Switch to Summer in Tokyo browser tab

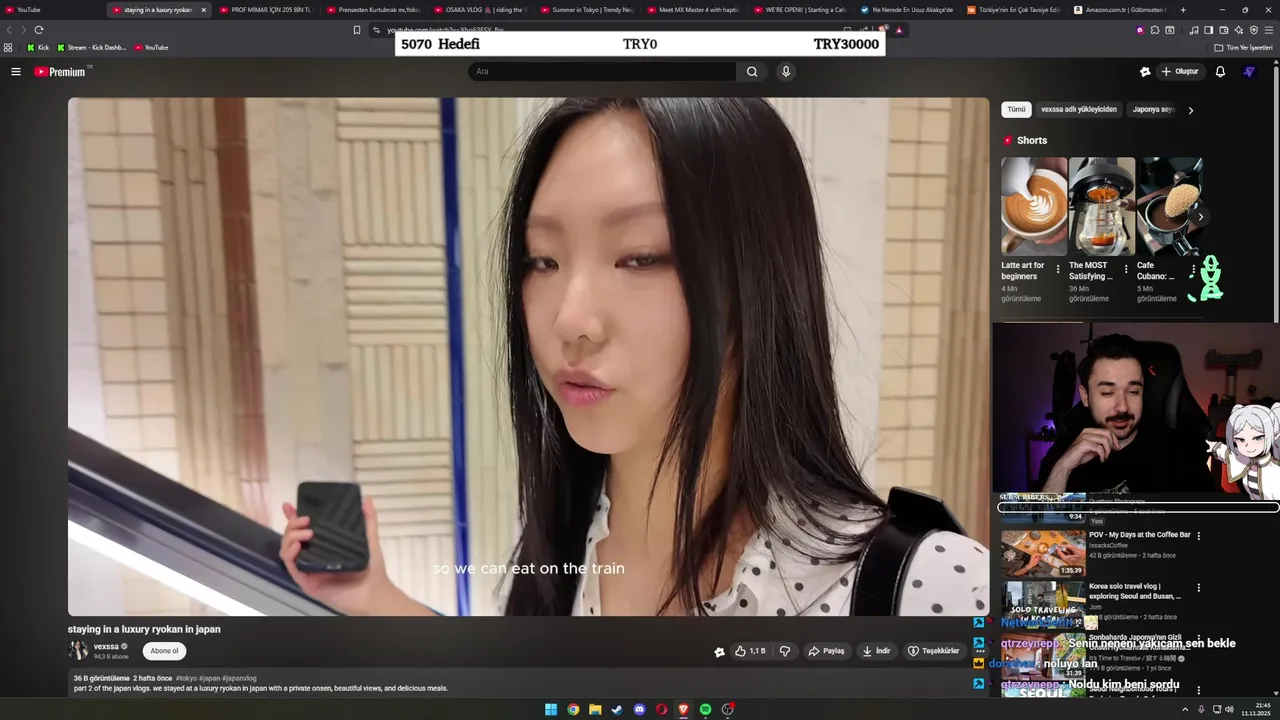click(586, 10)
